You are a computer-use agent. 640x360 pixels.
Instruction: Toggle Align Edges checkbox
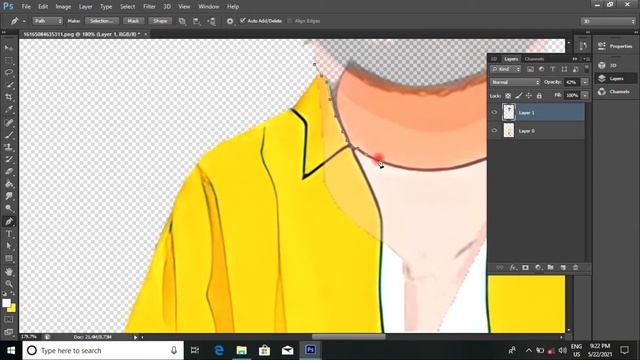point(290,21)
